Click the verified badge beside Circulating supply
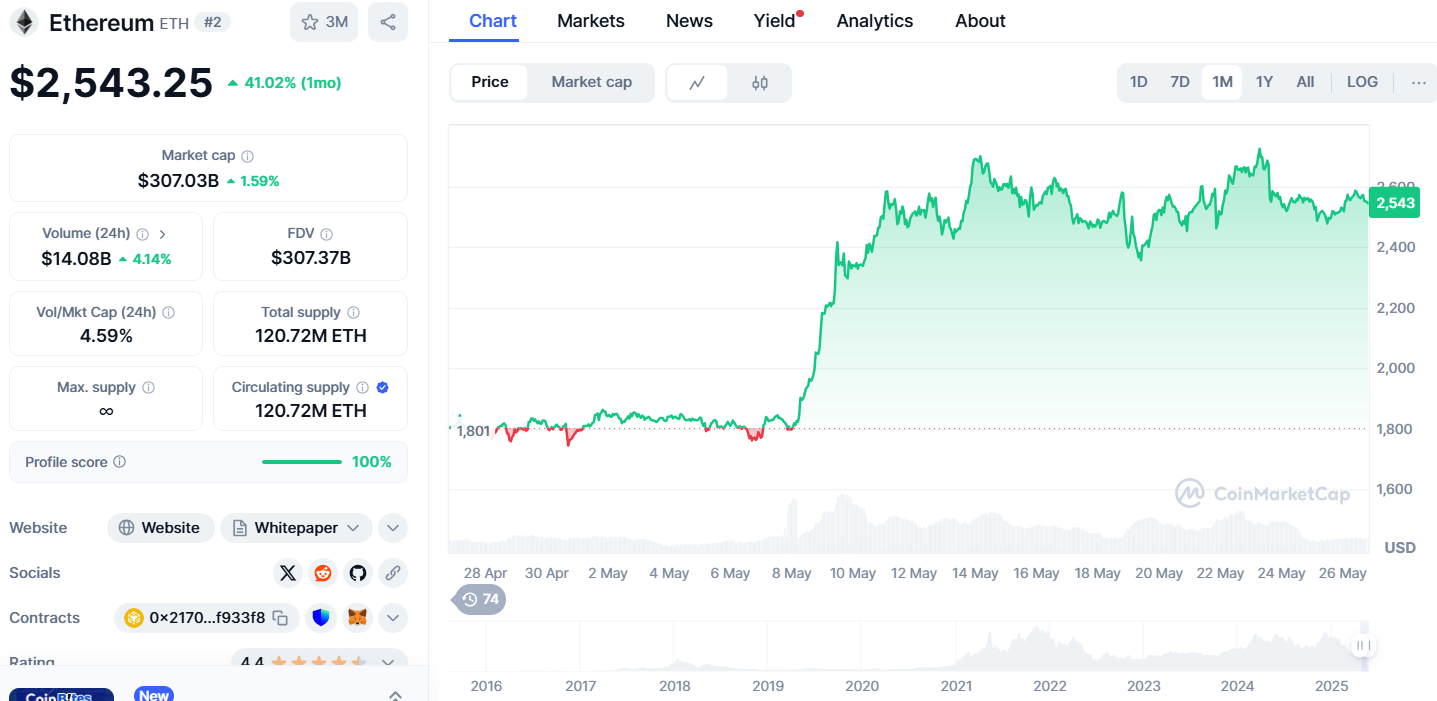Screen dimensions: 1437x701 382,388
